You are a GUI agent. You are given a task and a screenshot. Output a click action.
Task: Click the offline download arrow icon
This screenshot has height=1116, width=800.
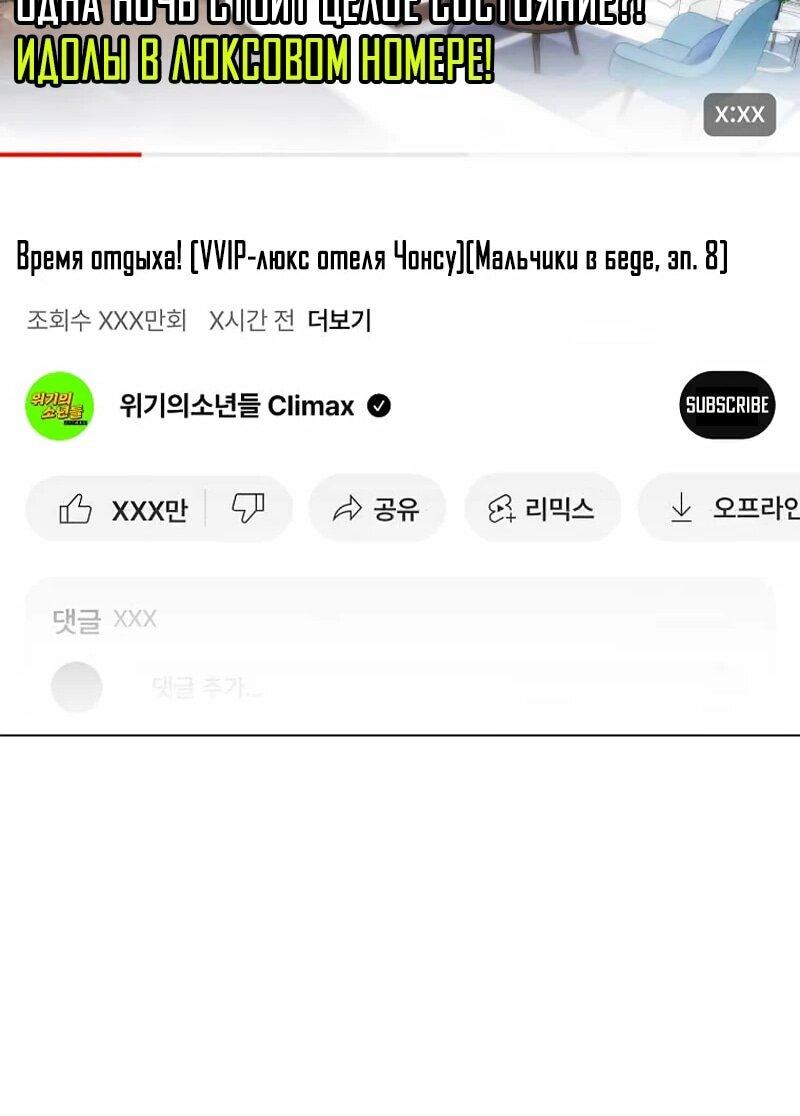pyautogui.click(x=681, y=507)
